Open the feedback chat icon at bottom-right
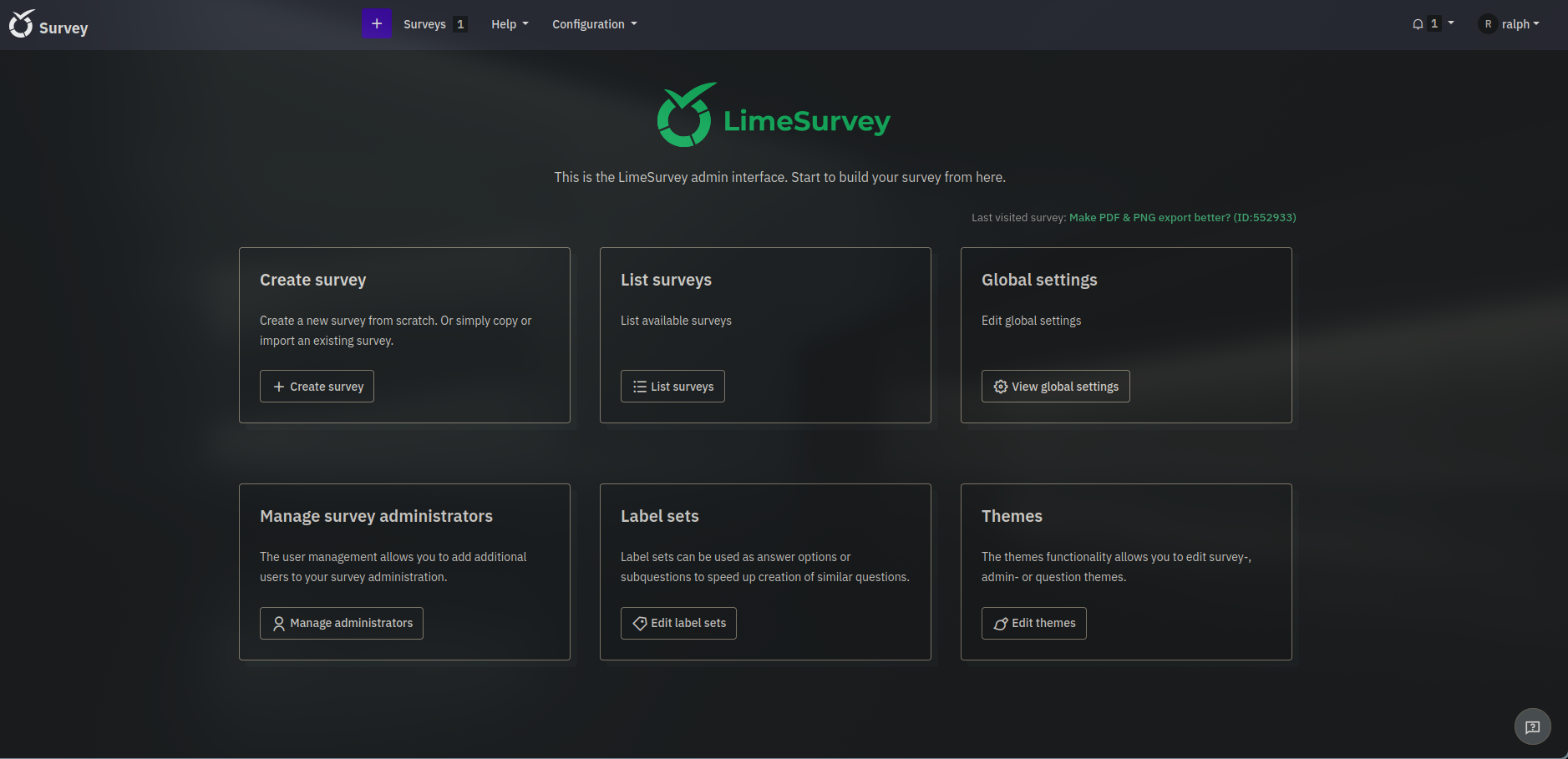The image size is (1568, 759). 1532,726
